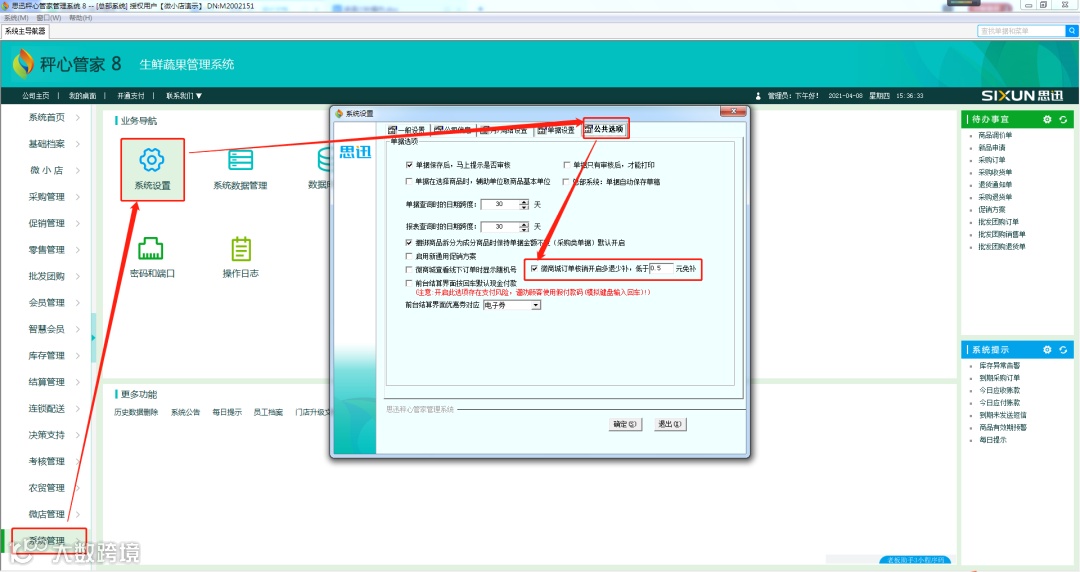This screenshot has height=572, width=1080.
Task: Open 员工档案 under 更多功能
Action: pyautogui.click(x=268, y=412)
